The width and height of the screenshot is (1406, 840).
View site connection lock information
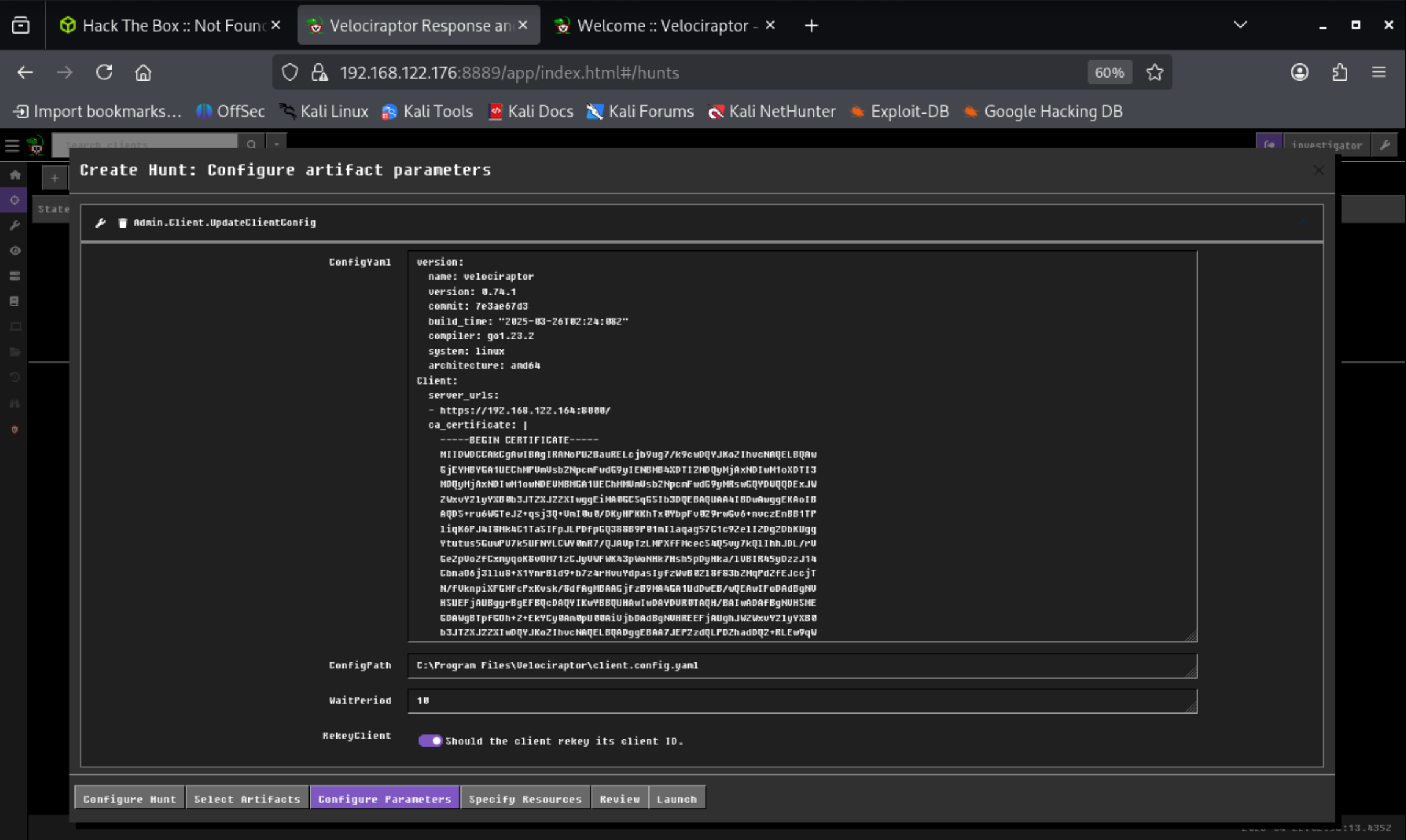(x=319, y=73)
